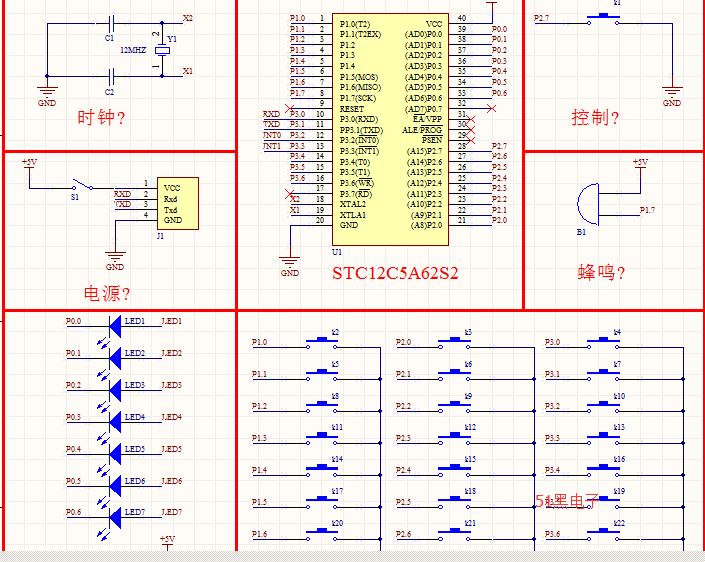
Task: Click RXD net label at connector J1
Action: tap(122, 194)
